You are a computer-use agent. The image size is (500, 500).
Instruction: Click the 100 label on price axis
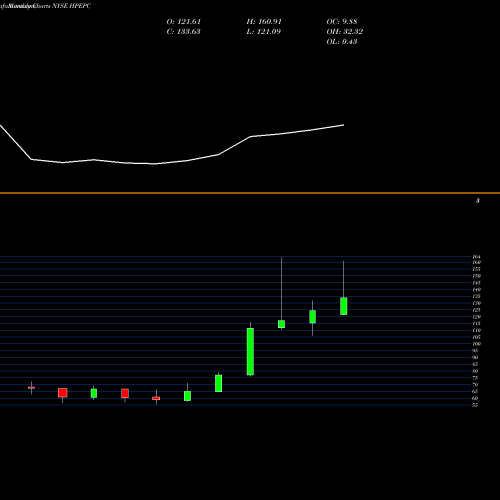point(476,344)
